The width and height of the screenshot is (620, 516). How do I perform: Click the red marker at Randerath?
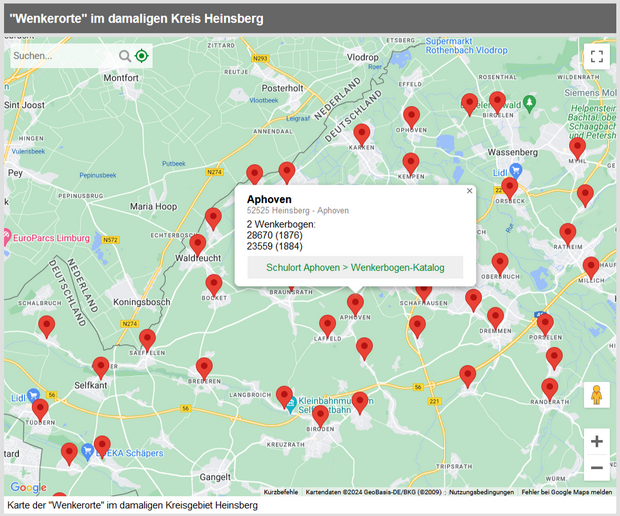coord(550,389)
